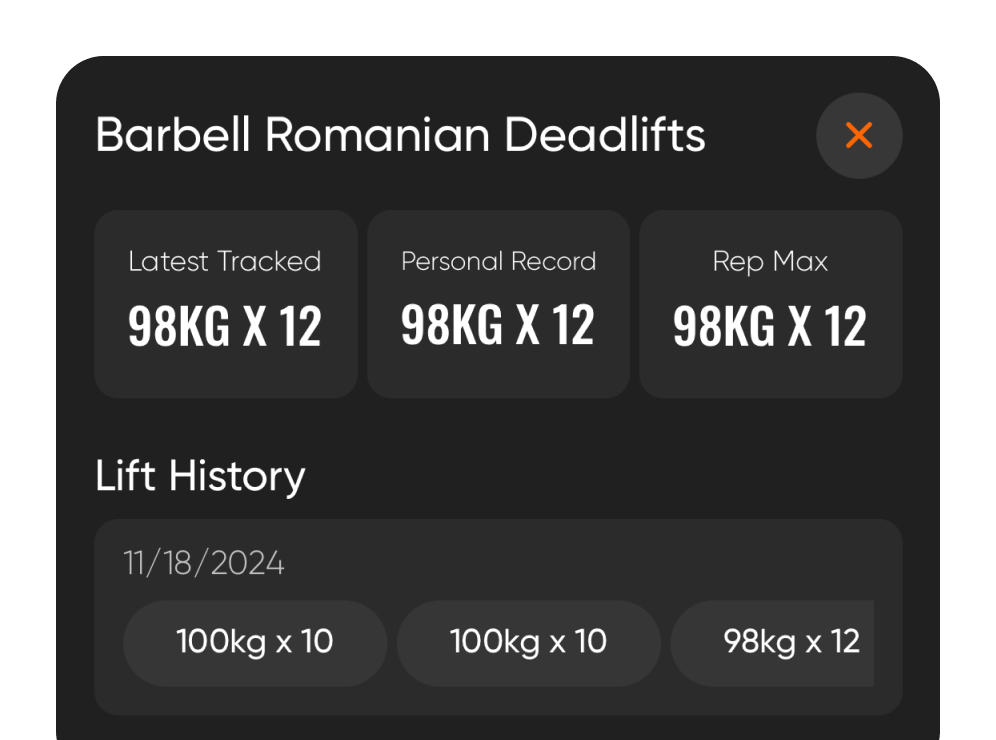Click the "Personal Record" label text
This screenshot has height=740, width=996.
(498, 262)
